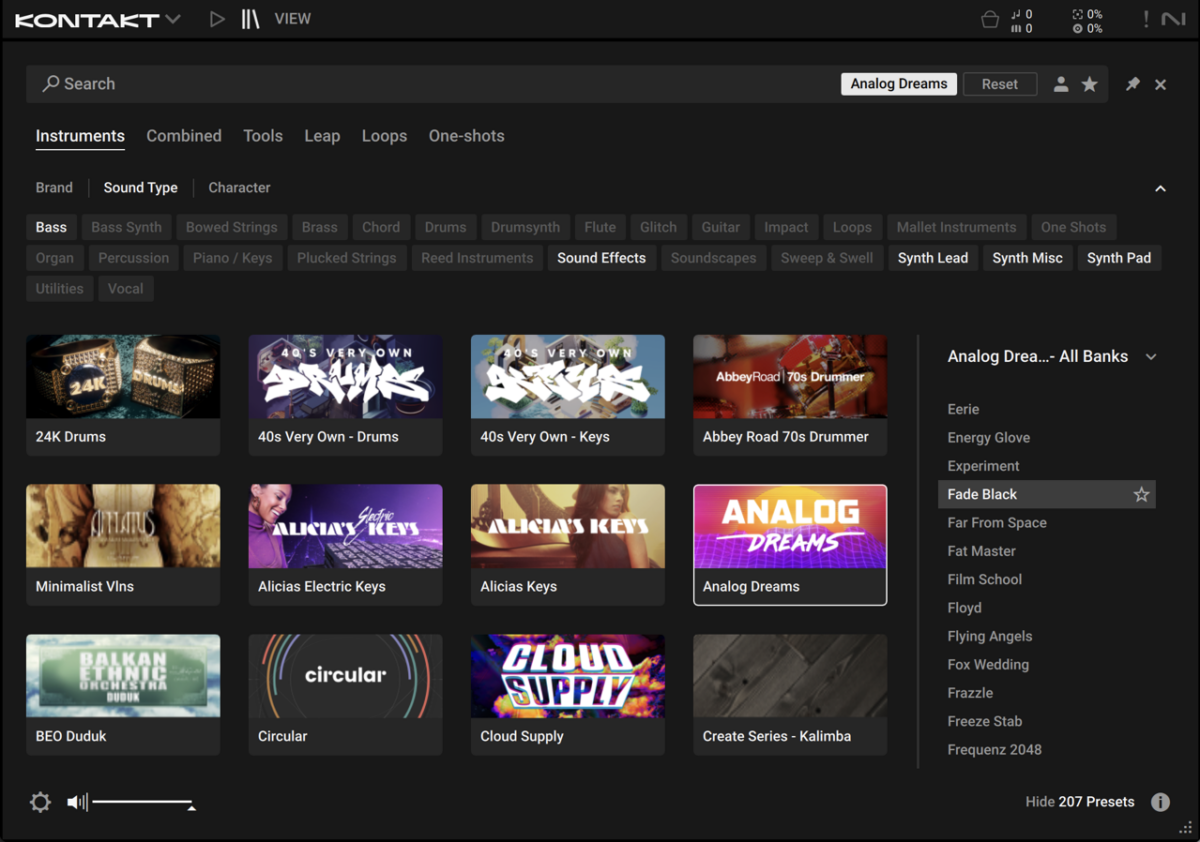
Task: Open the VIEW menu
Action: coord(292,19)
